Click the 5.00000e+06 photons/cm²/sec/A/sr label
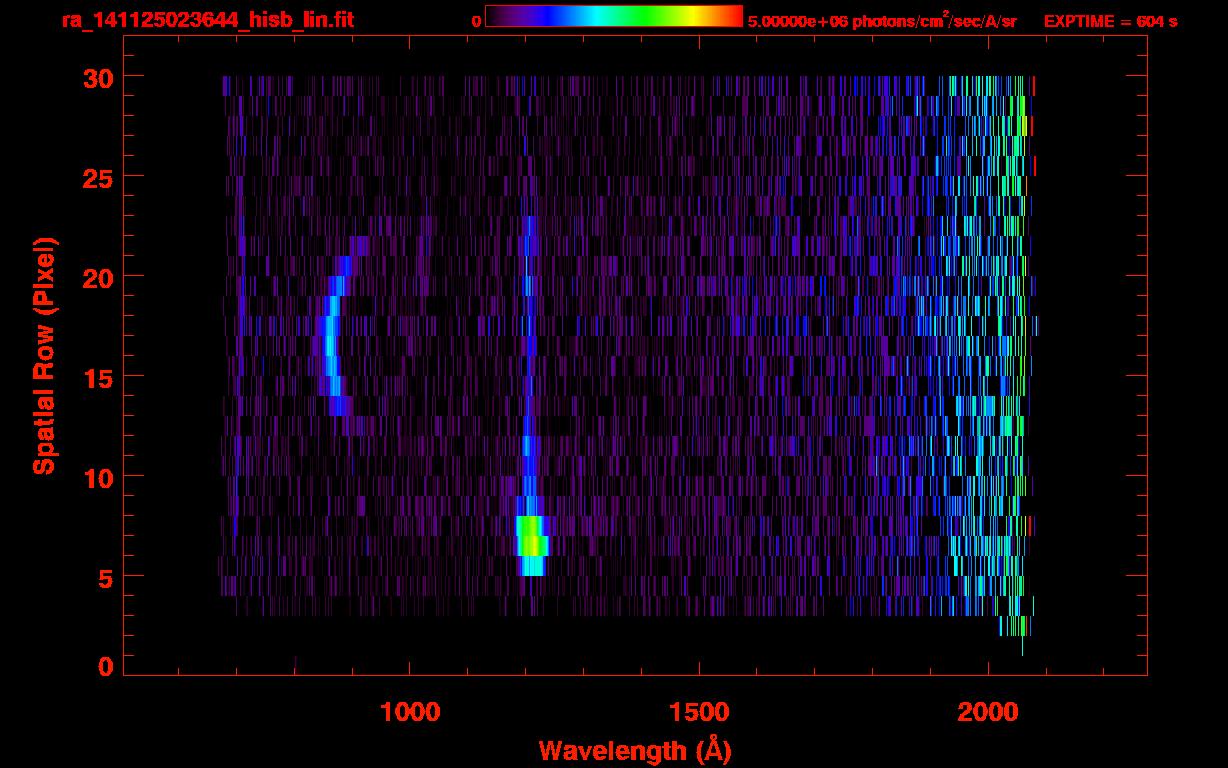1228x768 pixels. point(882,20)
